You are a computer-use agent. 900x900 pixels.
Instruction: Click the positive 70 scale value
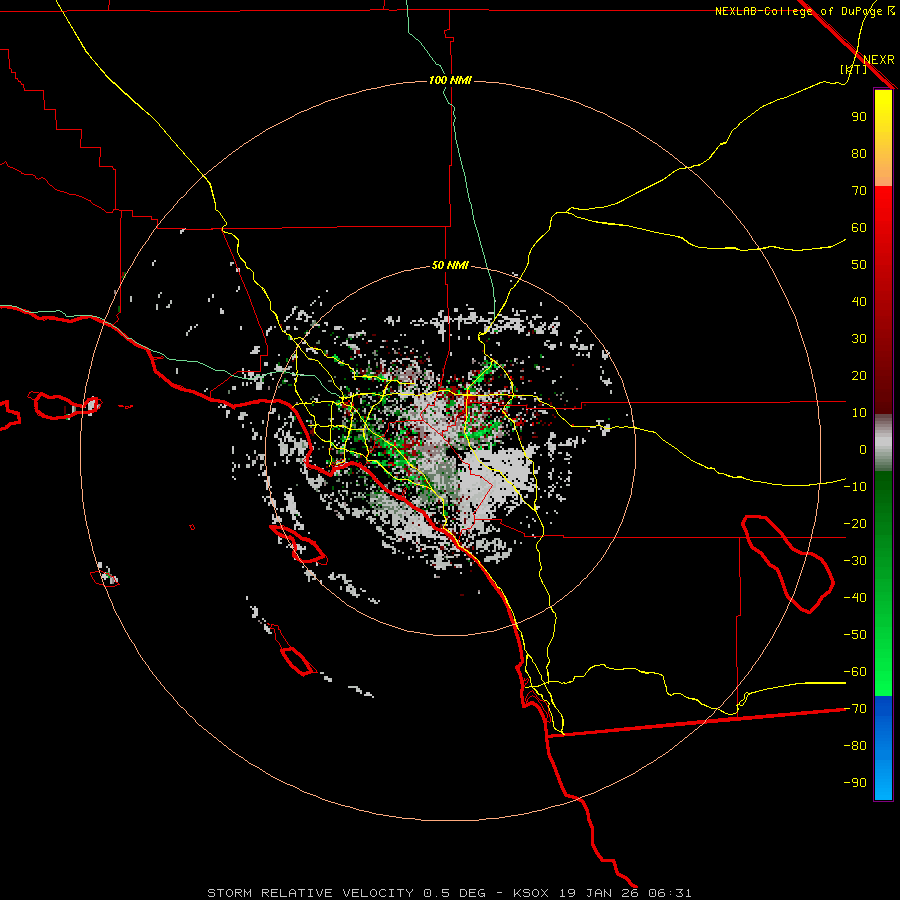(x=859, y=191)
